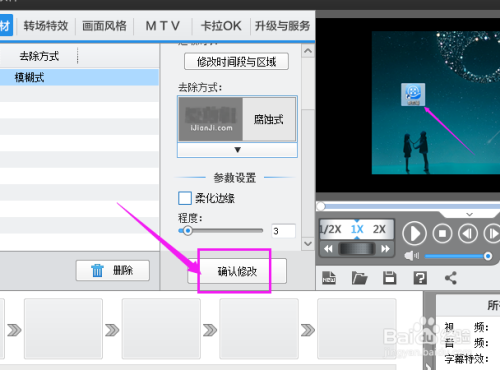Screen dimensions: 500x370
Task: Enable the 柔化边缘 checkbox
Action: pyautogui.click(x=185, y=198)
